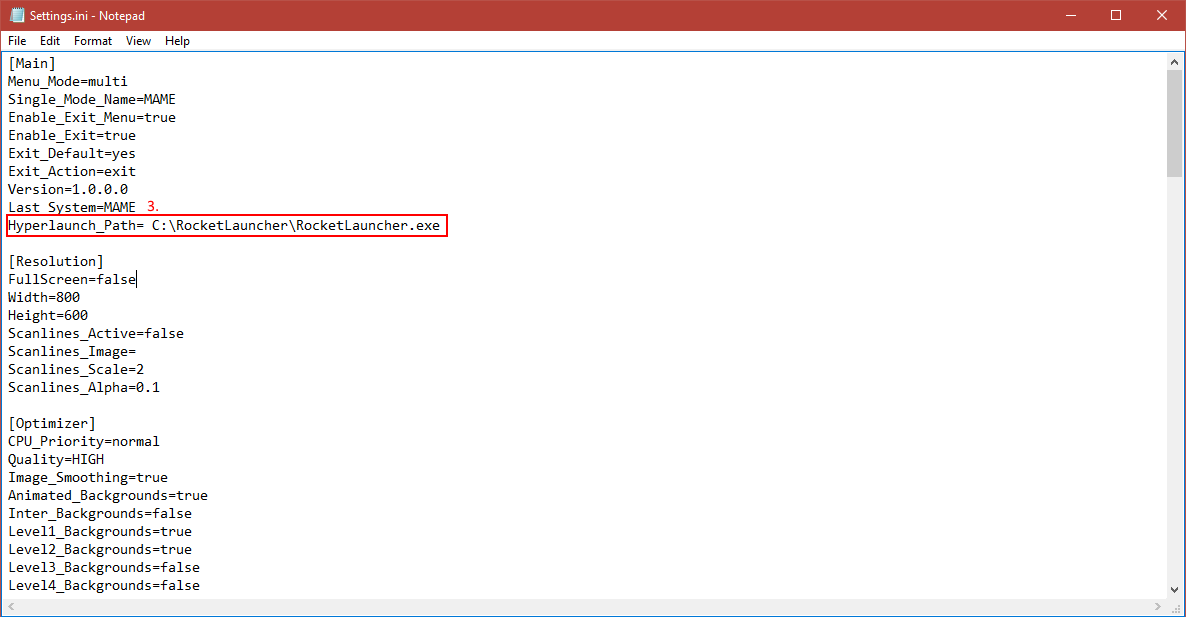1186x617 pixels.
Task: Click the Enable_Exit=true line
Action: (x=72, y=136)
